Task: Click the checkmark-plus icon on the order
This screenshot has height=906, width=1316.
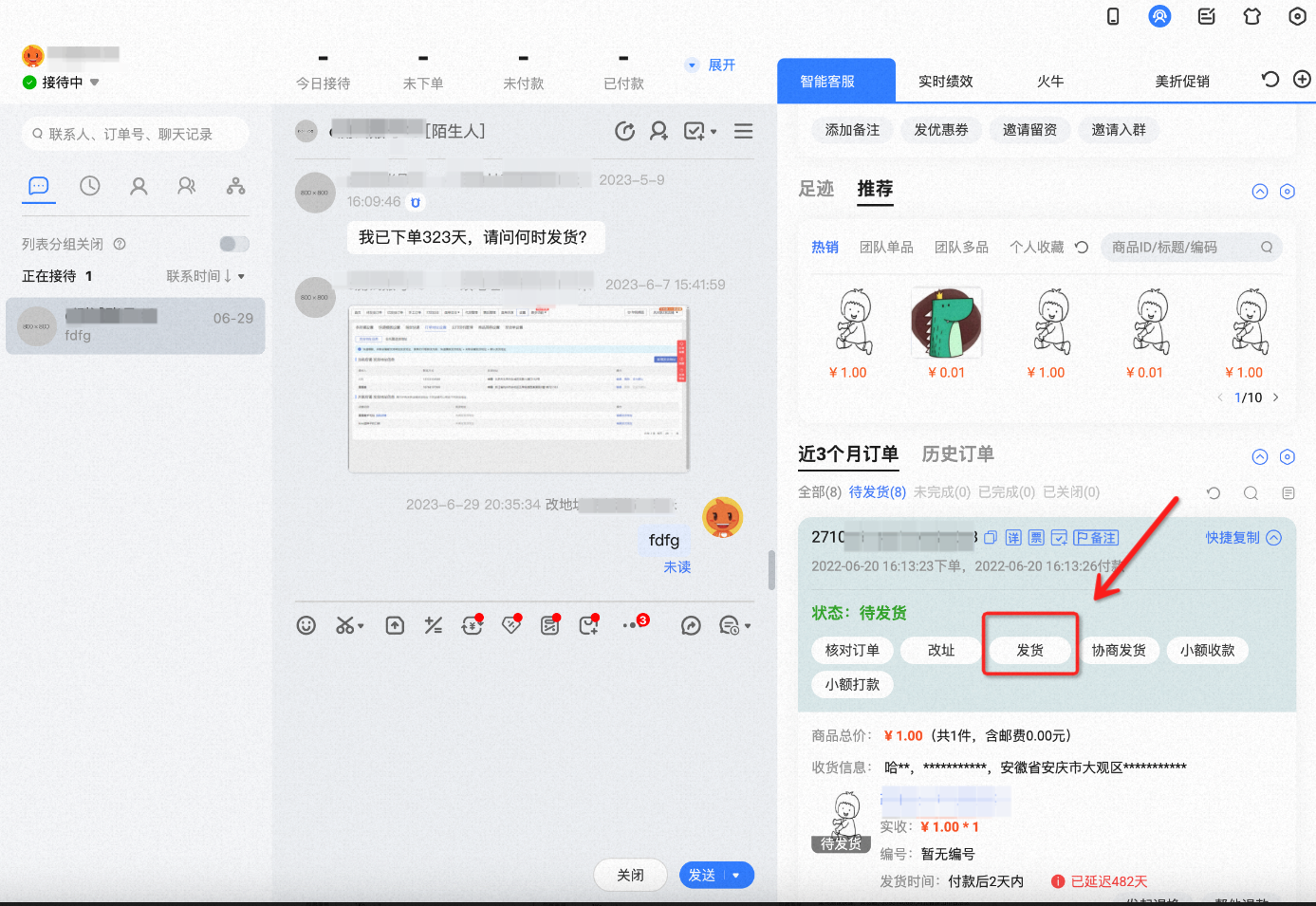Action: tap(1059, 538)
